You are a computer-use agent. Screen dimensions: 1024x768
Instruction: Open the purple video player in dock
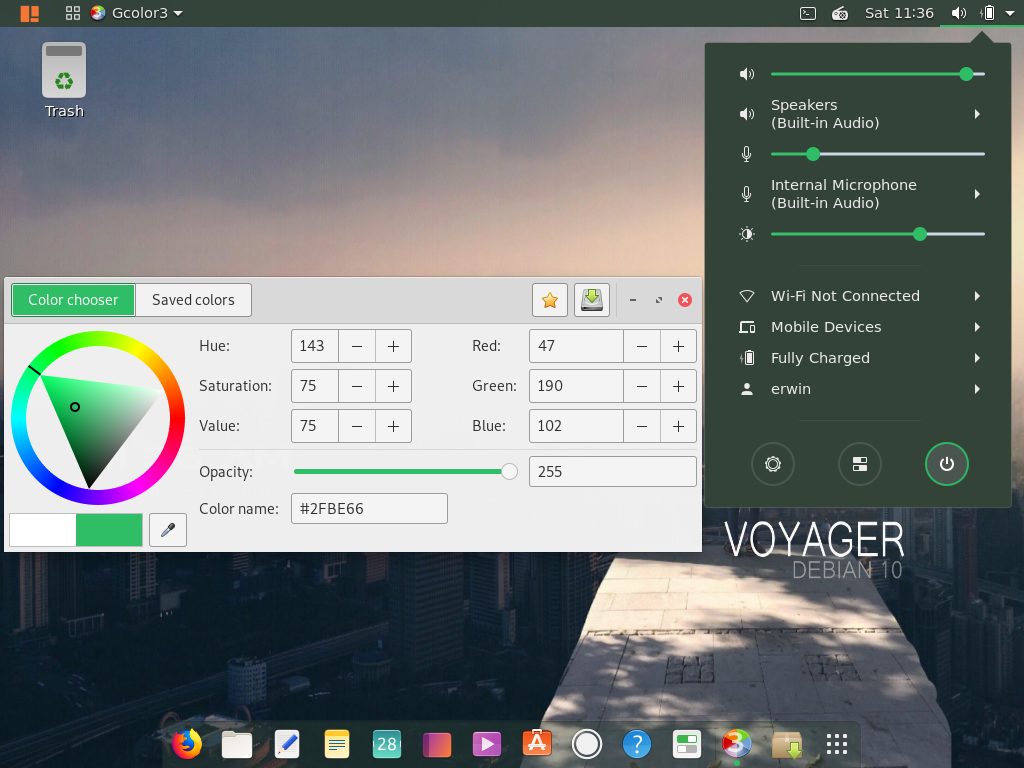click(487, 744)
